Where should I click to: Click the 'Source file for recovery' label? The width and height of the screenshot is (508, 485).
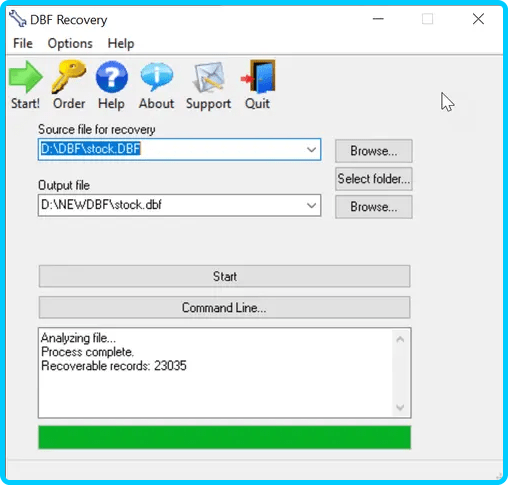click(97, 129)
